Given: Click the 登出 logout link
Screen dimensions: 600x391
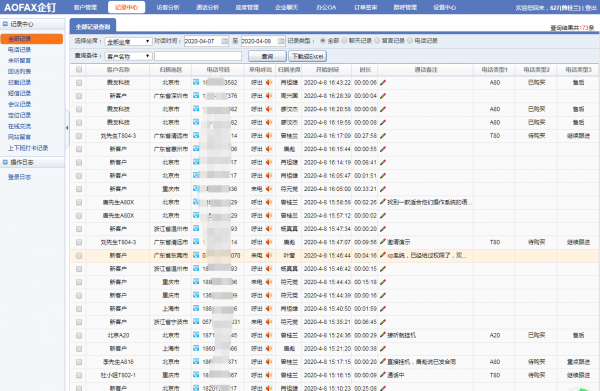Looking at the screenshot, I should 590,8.
